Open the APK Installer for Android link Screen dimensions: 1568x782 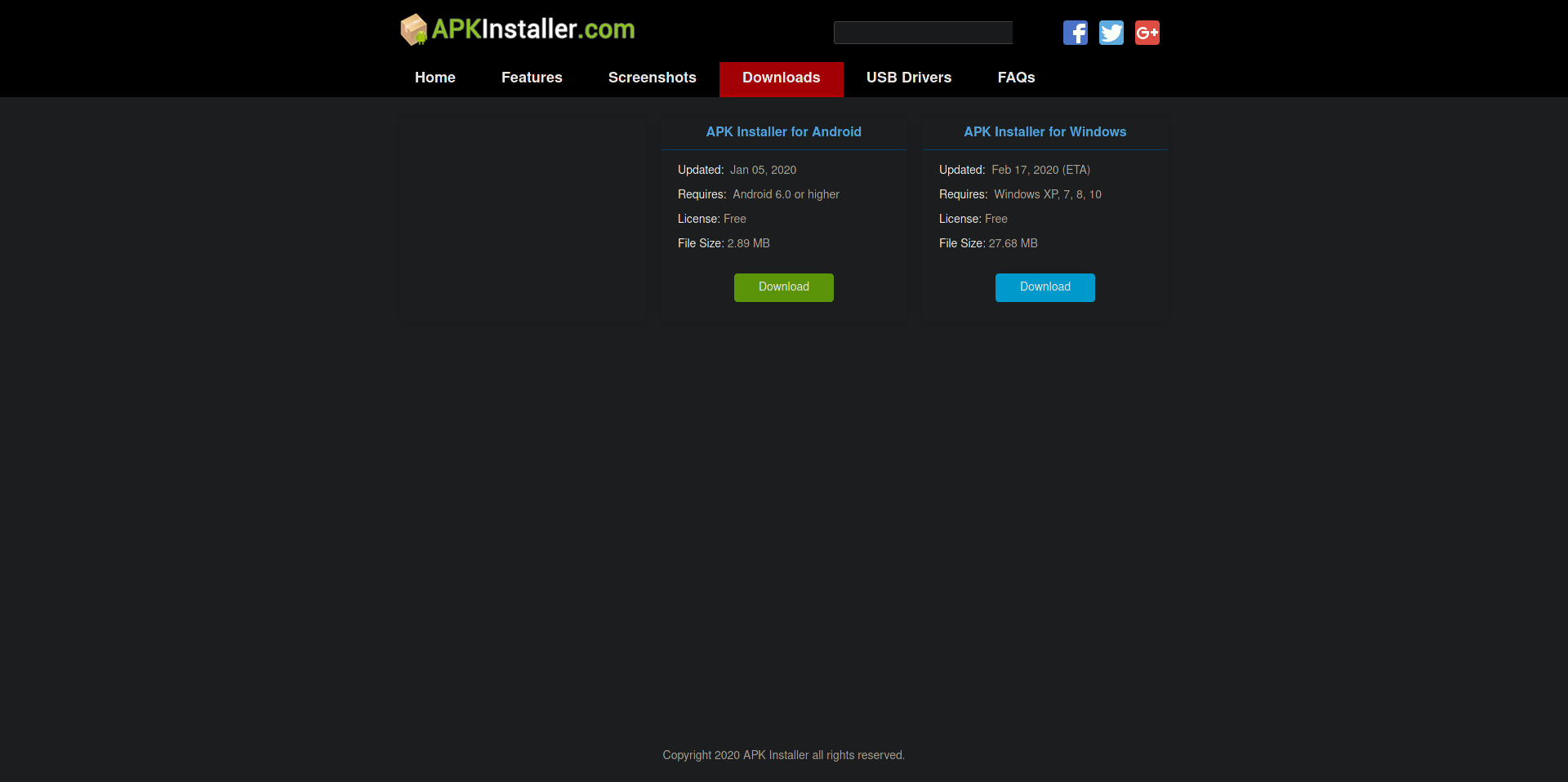[x=784, y=132]
